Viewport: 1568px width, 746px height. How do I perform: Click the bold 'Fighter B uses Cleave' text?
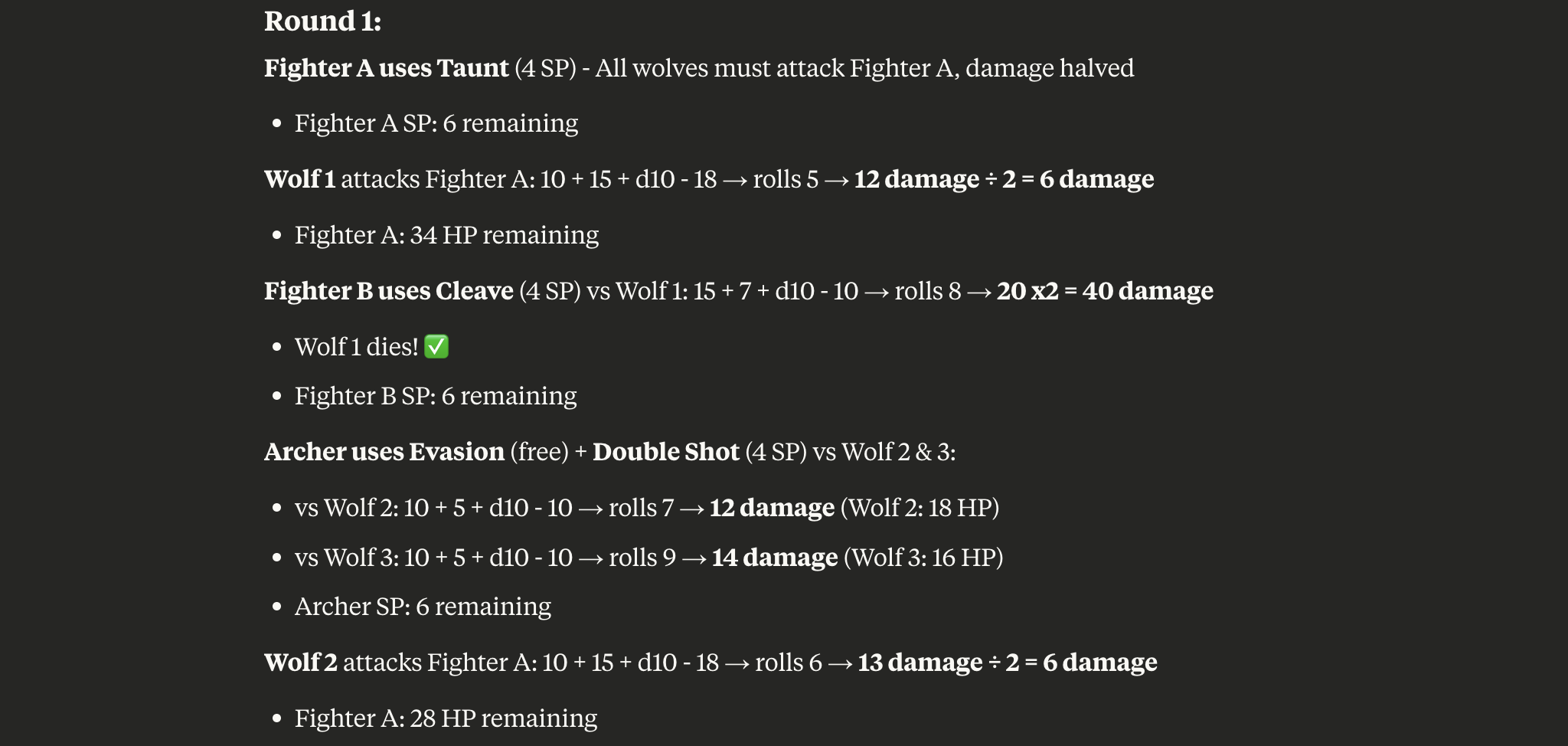[388, 291]
